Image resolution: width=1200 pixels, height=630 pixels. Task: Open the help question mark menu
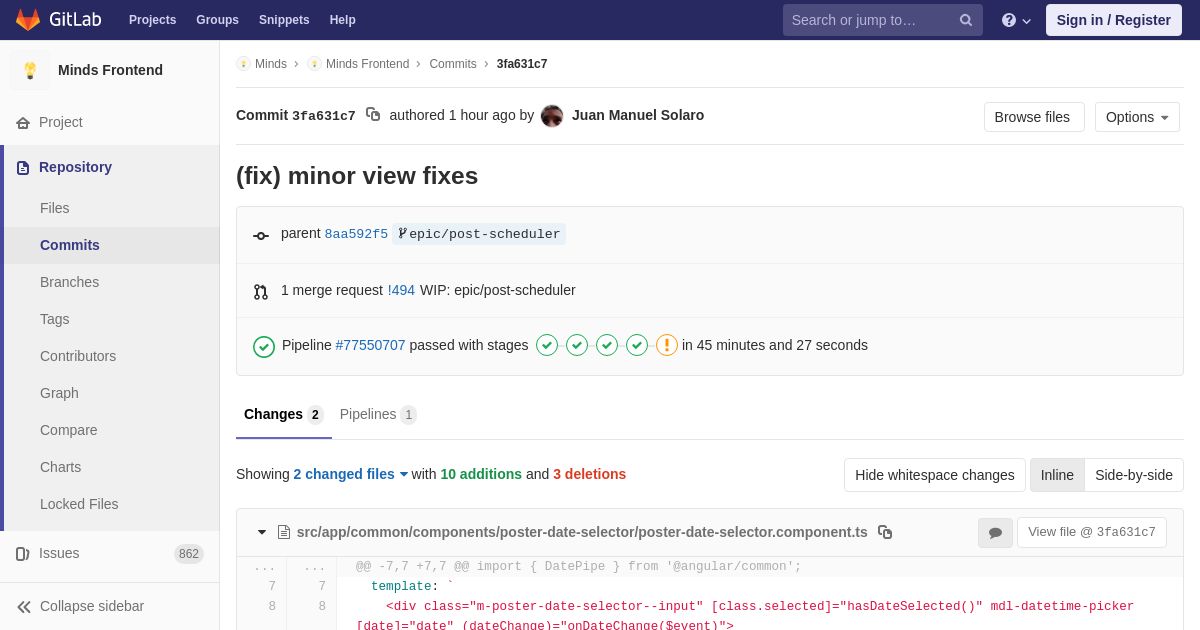pyautogui.click(x=1015, y=20)
